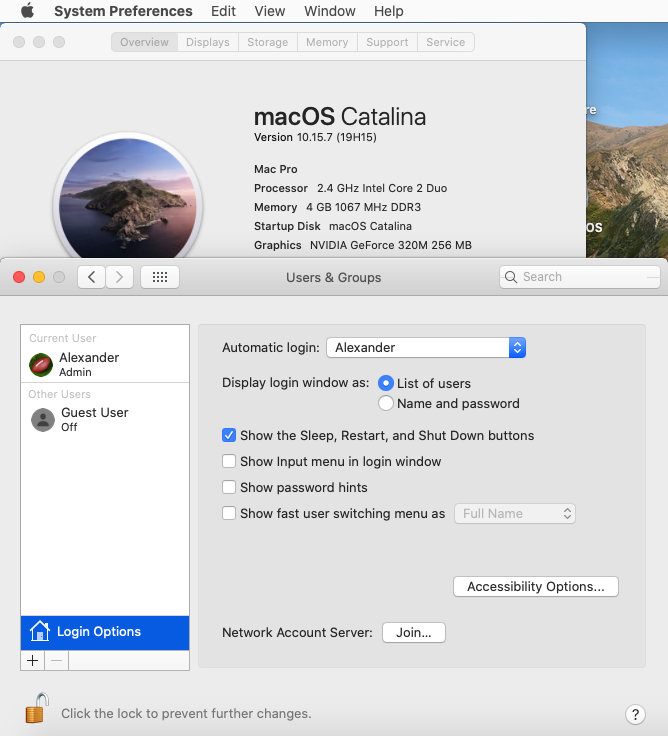Switch to Storage tab in About This Mac
Viewport: 668px width, 736px height.
[x=268, y=42]
